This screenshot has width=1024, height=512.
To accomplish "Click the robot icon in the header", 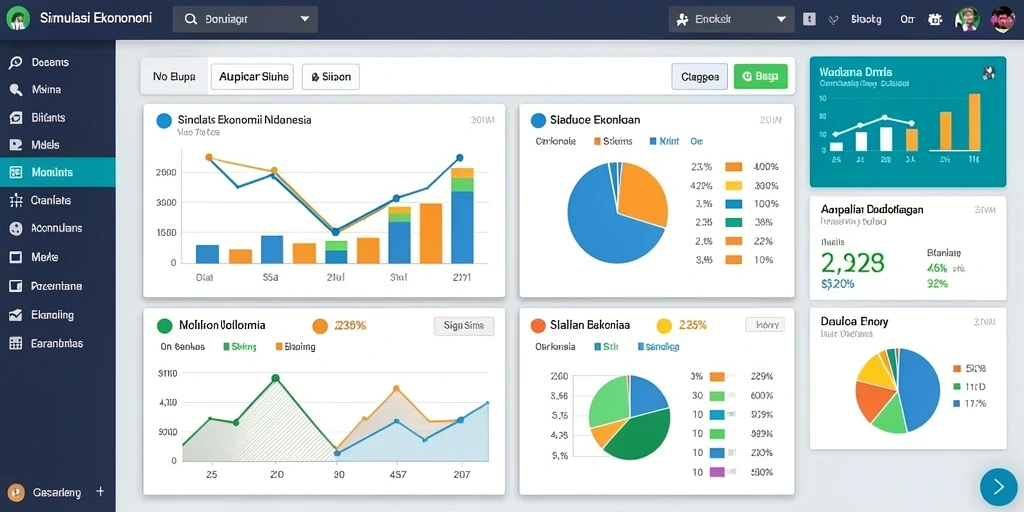I will (x=935, y=20).
